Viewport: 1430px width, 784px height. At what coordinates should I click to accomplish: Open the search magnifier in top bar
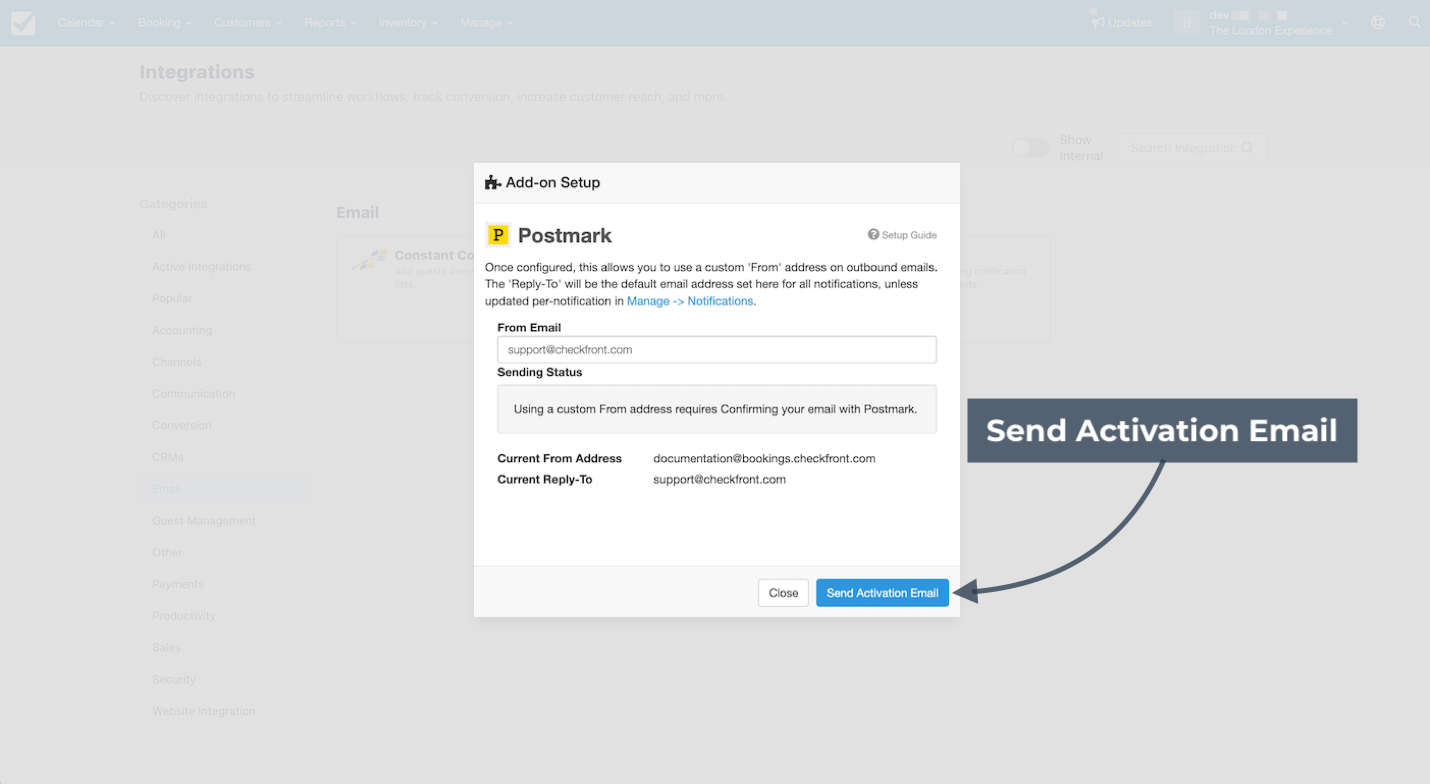pyautogui.click(x=1414, y=22)
